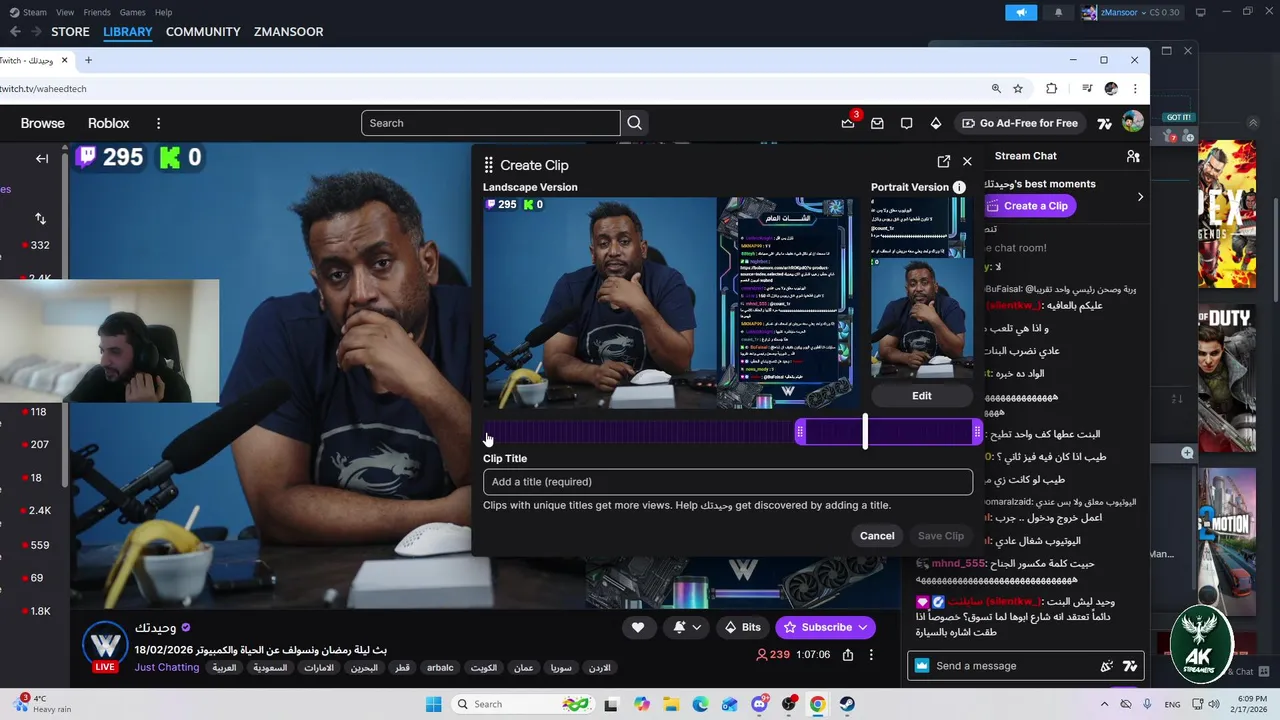Open Twitch more options dots beside Roblox
1280x720 pixels.
(x=158, y=123)
